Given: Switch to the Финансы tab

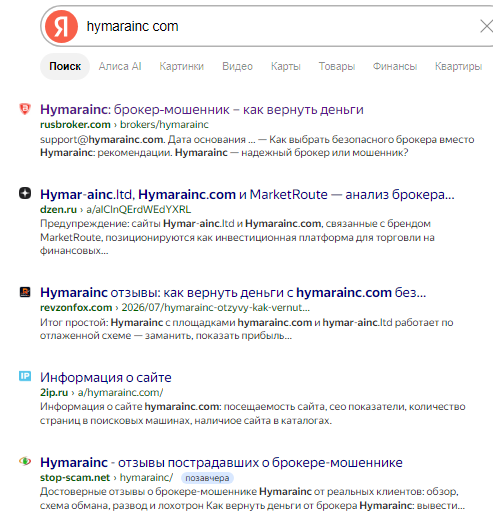Looking at the screenshot, I should (395, 66).
